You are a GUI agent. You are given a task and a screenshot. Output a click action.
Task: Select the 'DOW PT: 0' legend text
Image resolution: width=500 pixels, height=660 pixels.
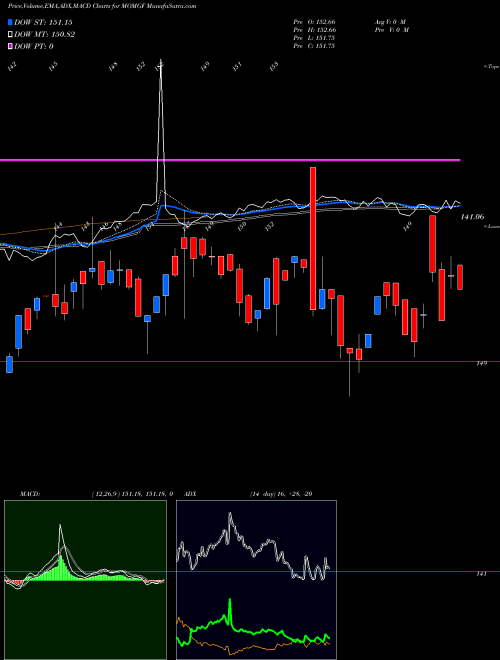point(33,46)
